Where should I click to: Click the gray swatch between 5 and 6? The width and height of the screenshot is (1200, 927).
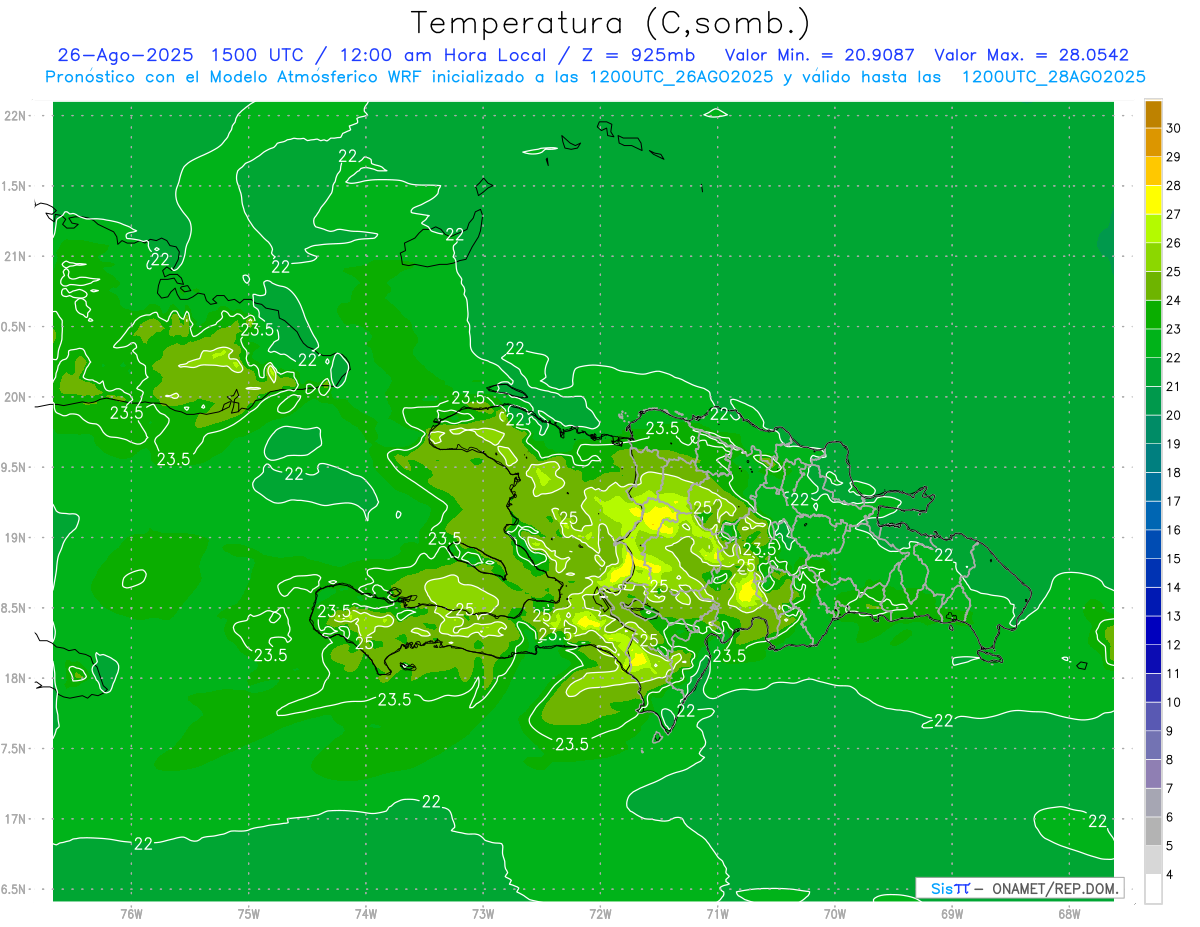pos(1153,832)
